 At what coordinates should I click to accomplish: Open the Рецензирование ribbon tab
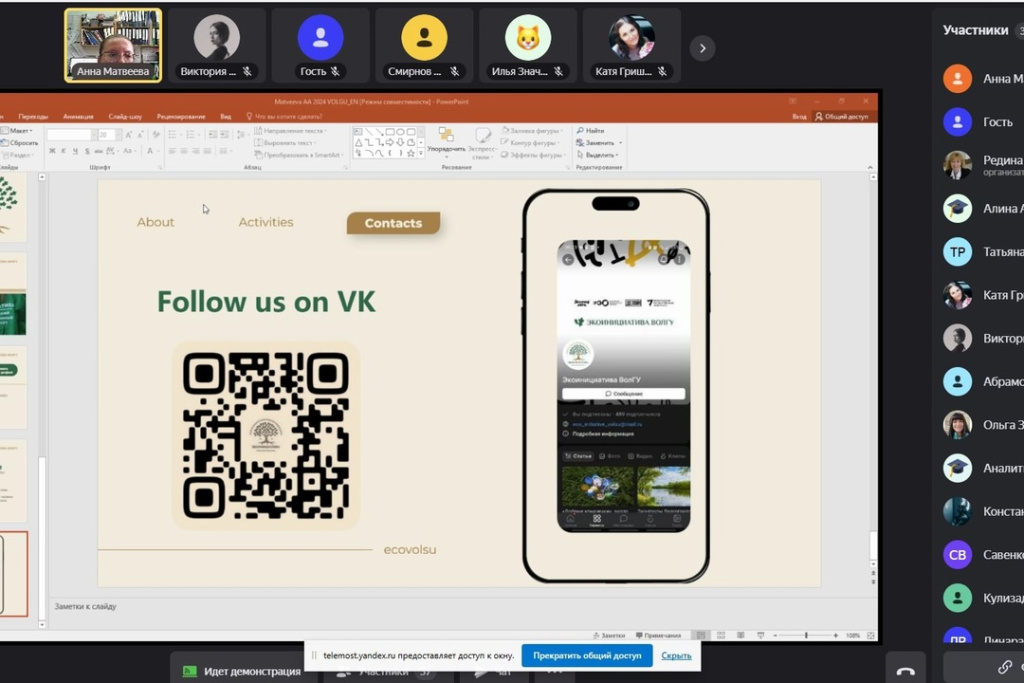pyautogui.click(x=181, y=116)
